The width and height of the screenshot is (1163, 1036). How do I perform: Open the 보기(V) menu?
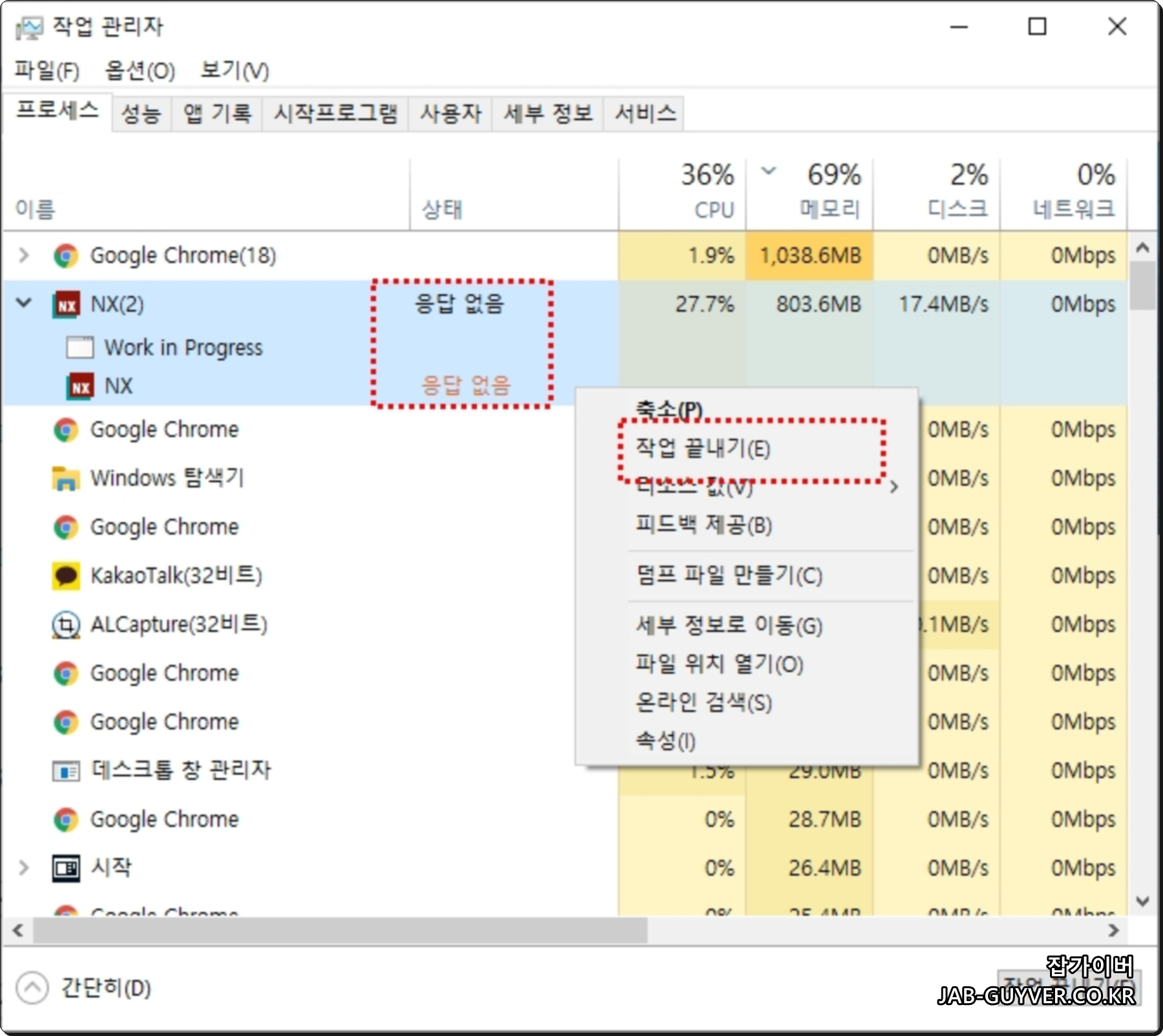tap(234, 70)
